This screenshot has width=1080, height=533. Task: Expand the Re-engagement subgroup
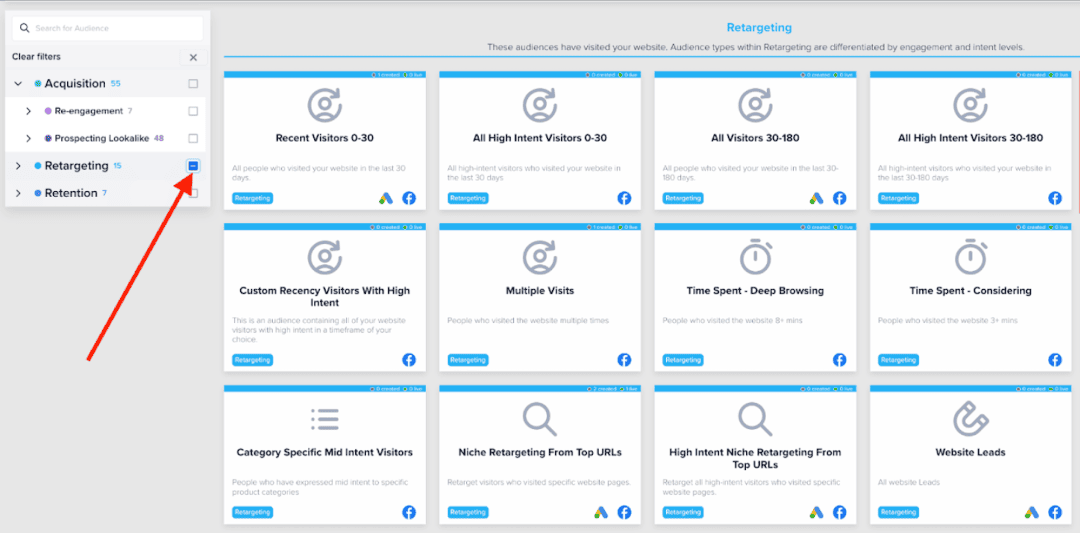[28, 111]
